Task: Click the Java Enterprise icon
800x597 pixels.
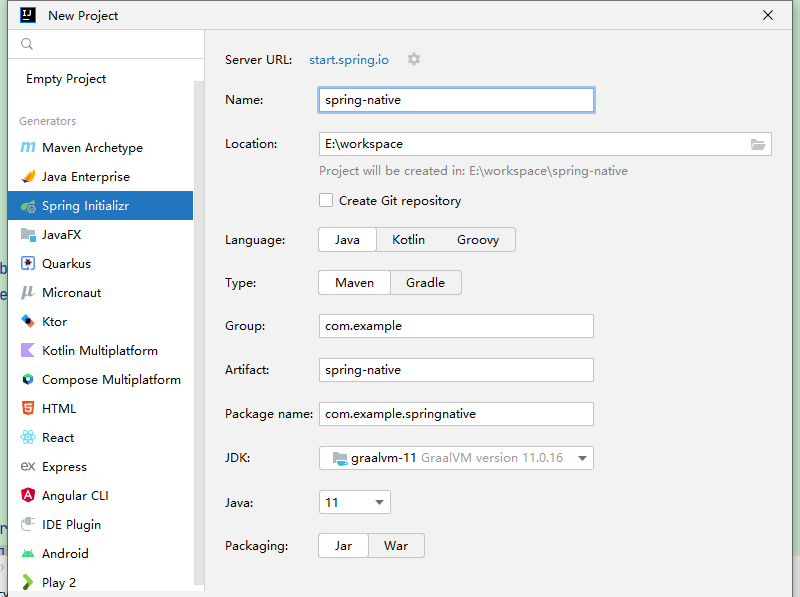Action: point(28,177)
